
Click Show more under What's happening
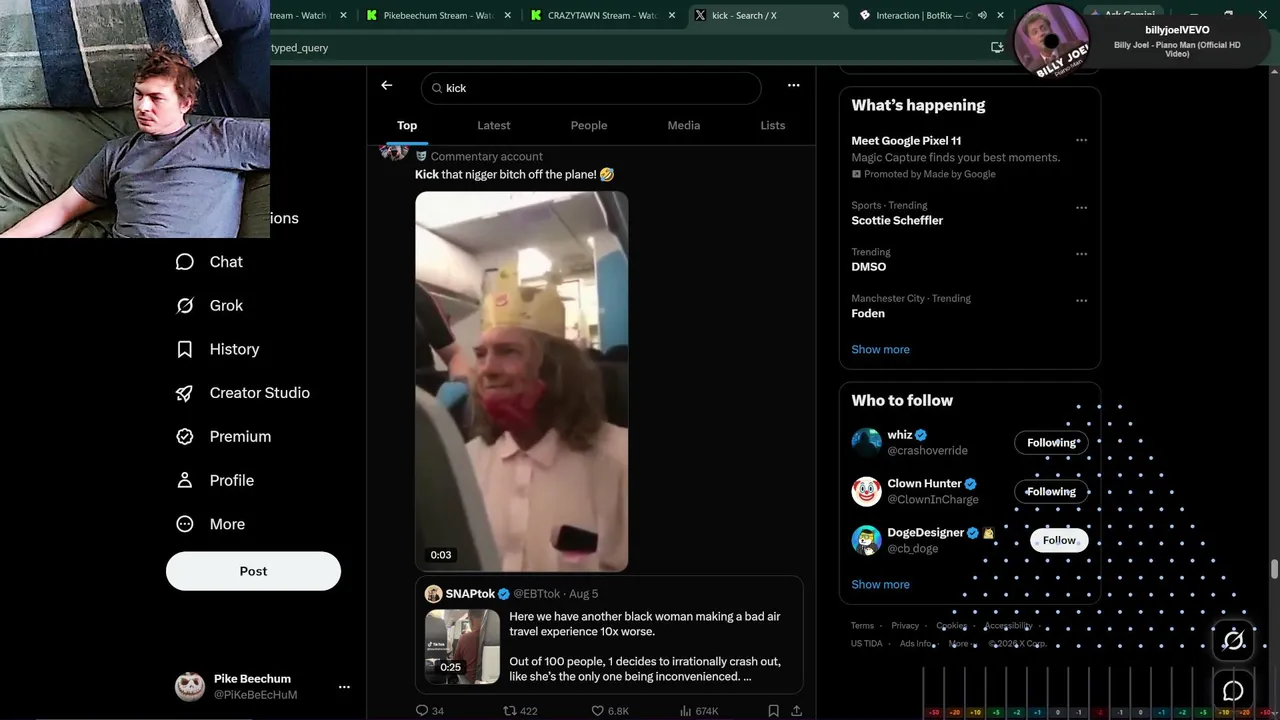(x=880, y=350)
